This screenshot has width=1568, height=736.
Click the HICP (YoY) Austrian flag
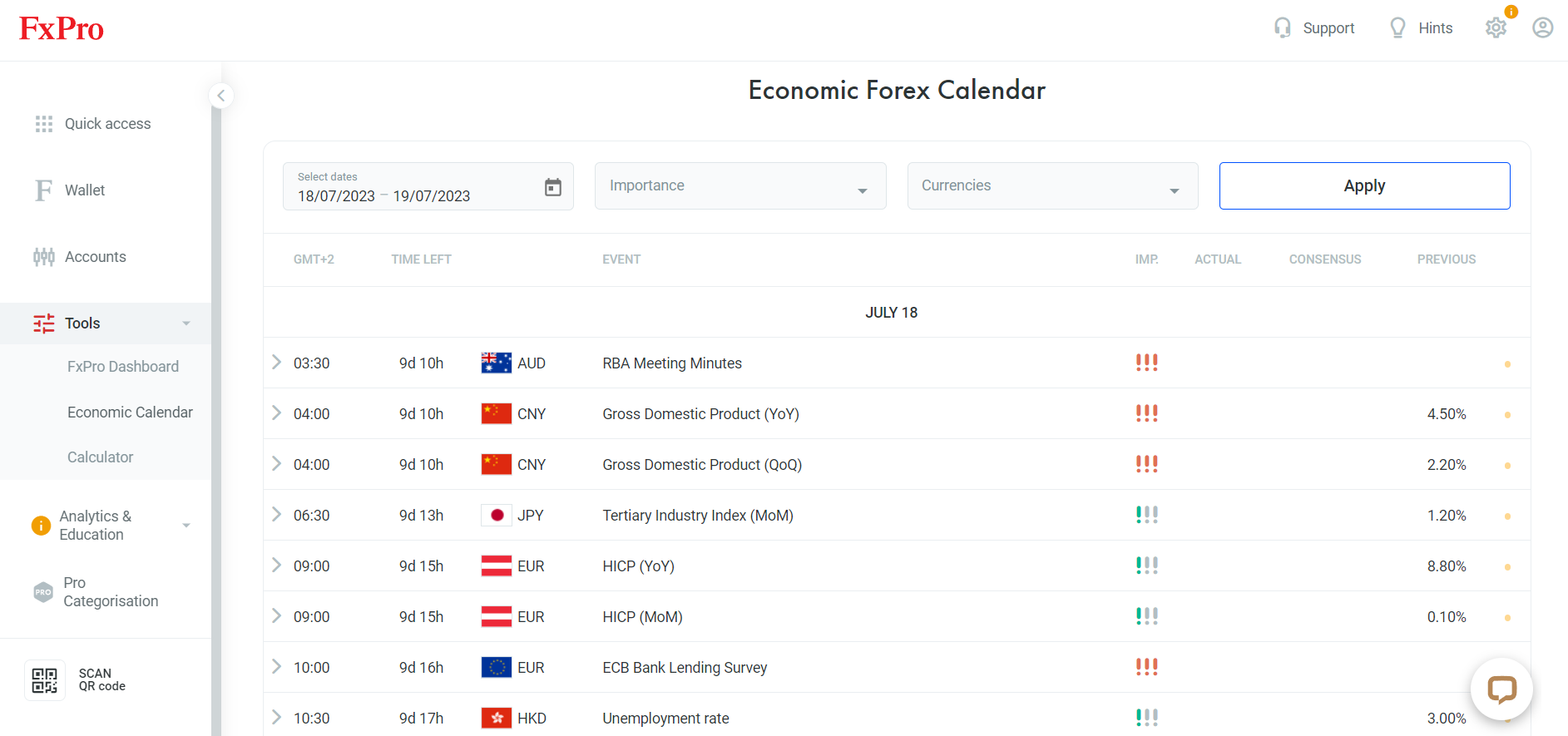point(497,566)
